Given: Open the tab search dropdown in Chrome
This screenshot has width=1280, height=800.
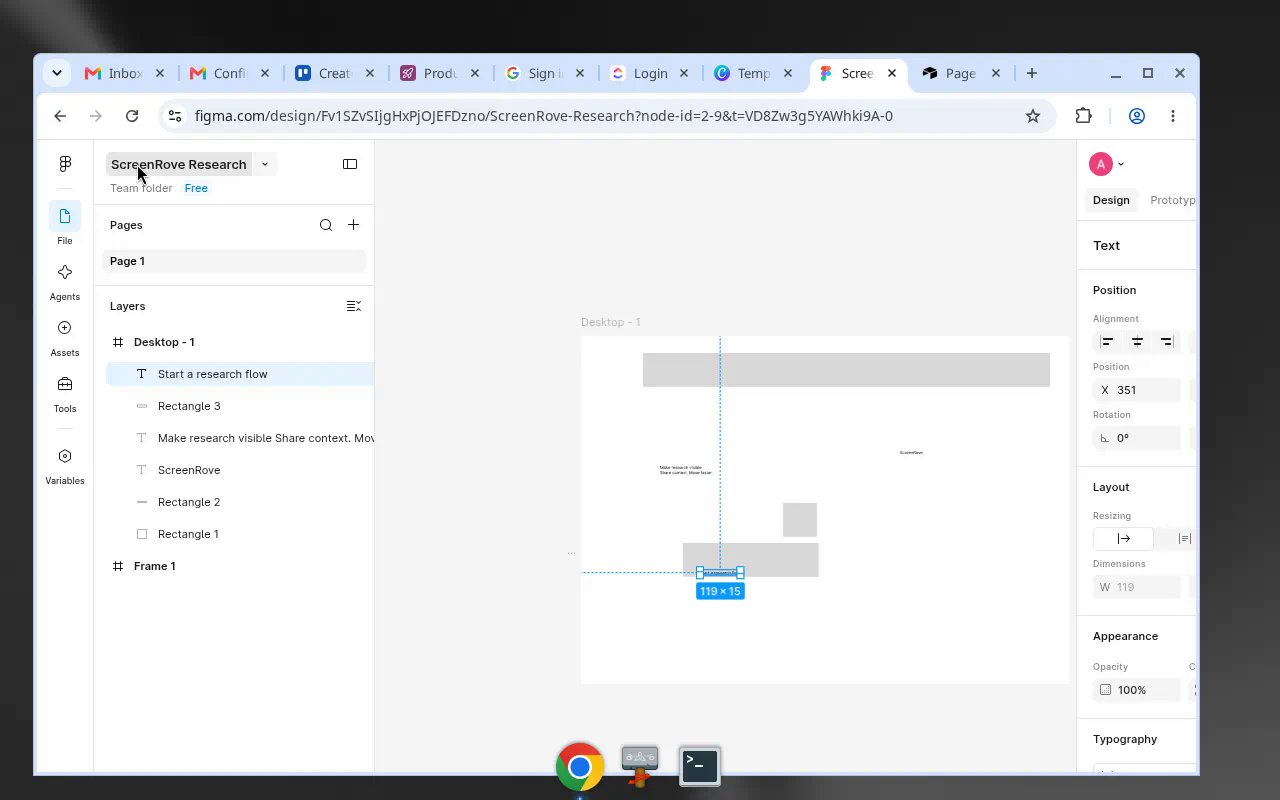Looking at the screenshot, I should pos(57,73).
